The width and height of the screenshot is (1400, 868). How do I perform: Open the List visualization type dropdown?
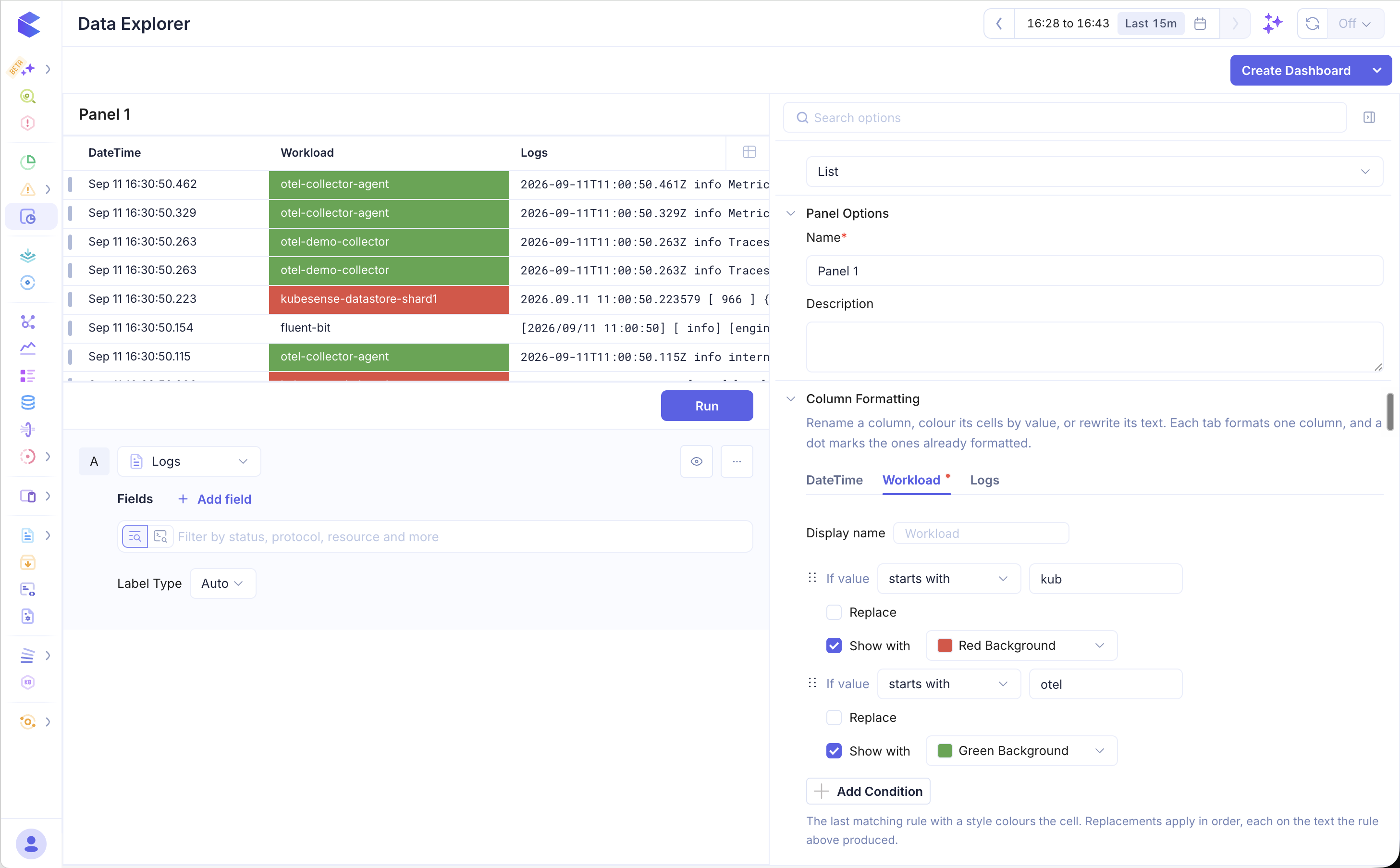pos(1094,172)
